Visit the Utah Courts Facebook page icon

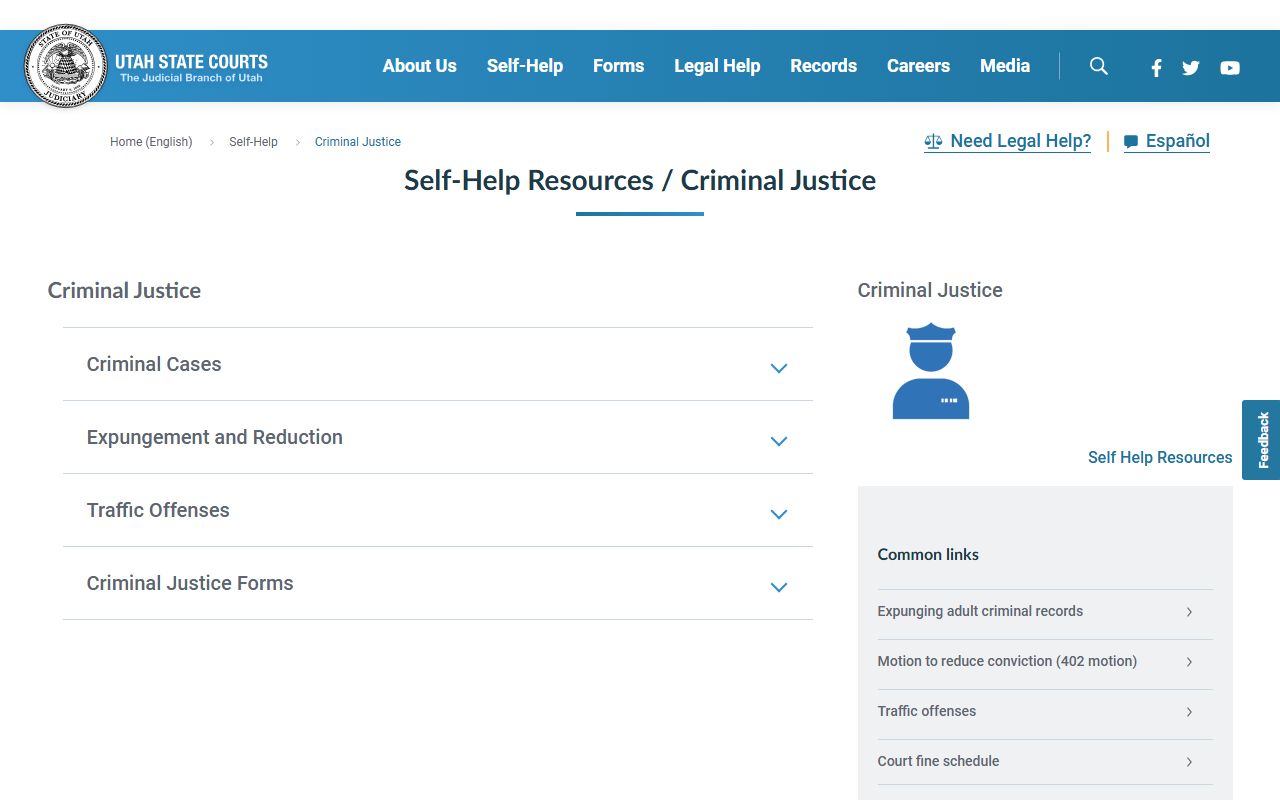click(x=1156, y=68)
